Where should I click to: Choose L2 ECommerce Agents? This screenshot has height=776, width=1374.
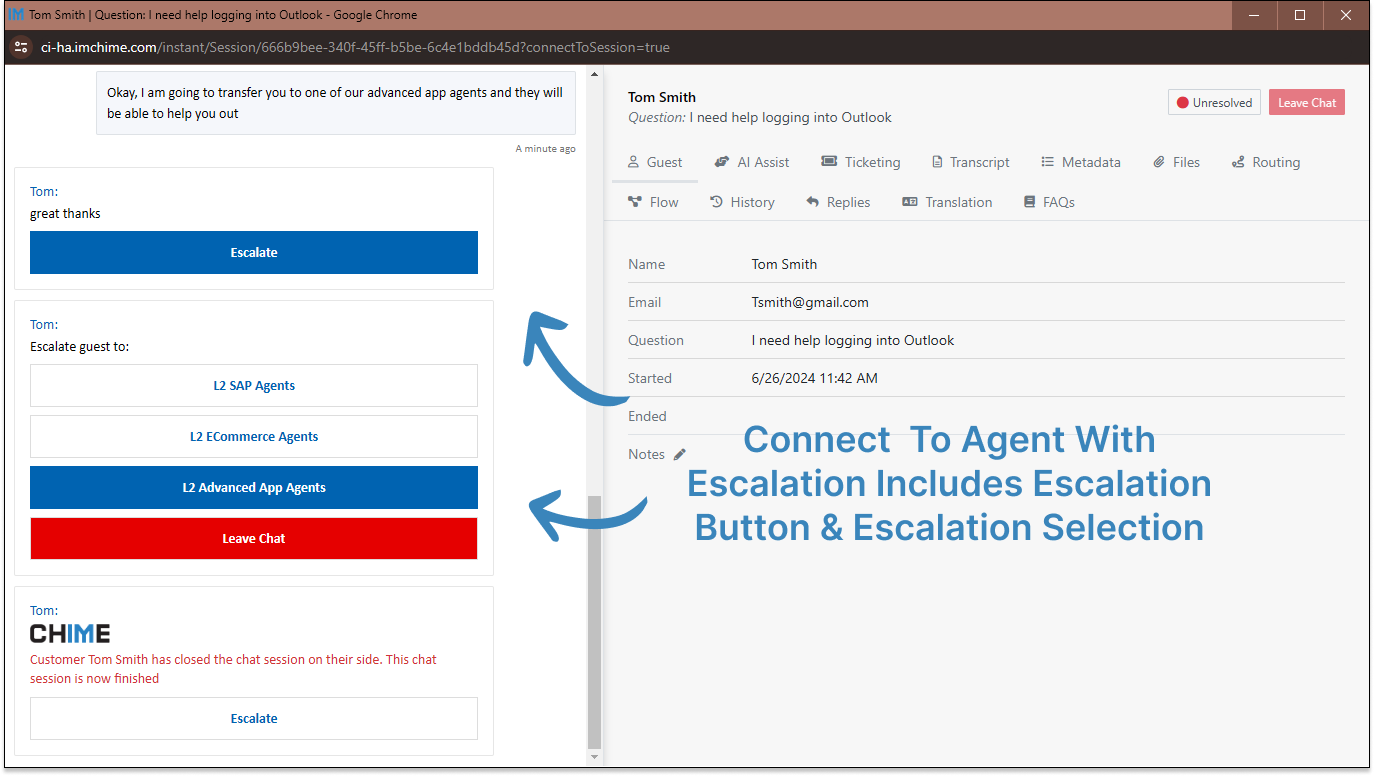coord(253,436)
